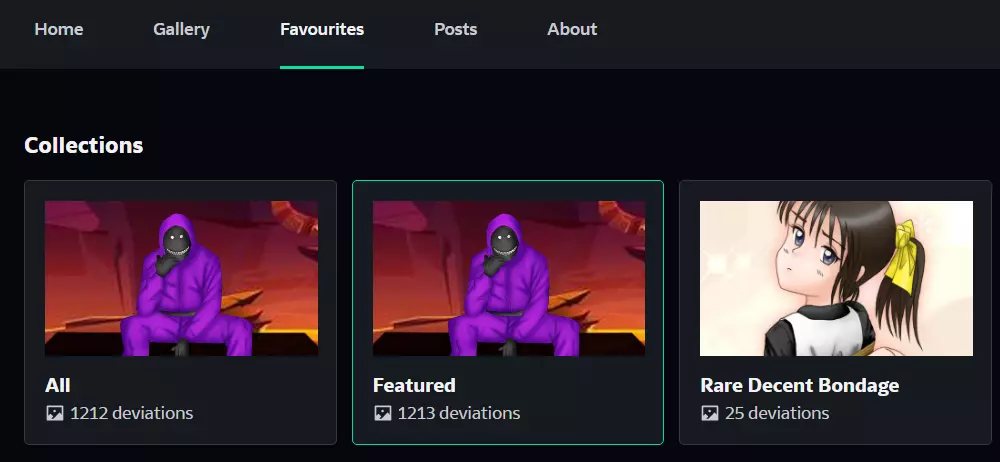Open the Posts tab
1000x462 pixels.
click(455, 29)
